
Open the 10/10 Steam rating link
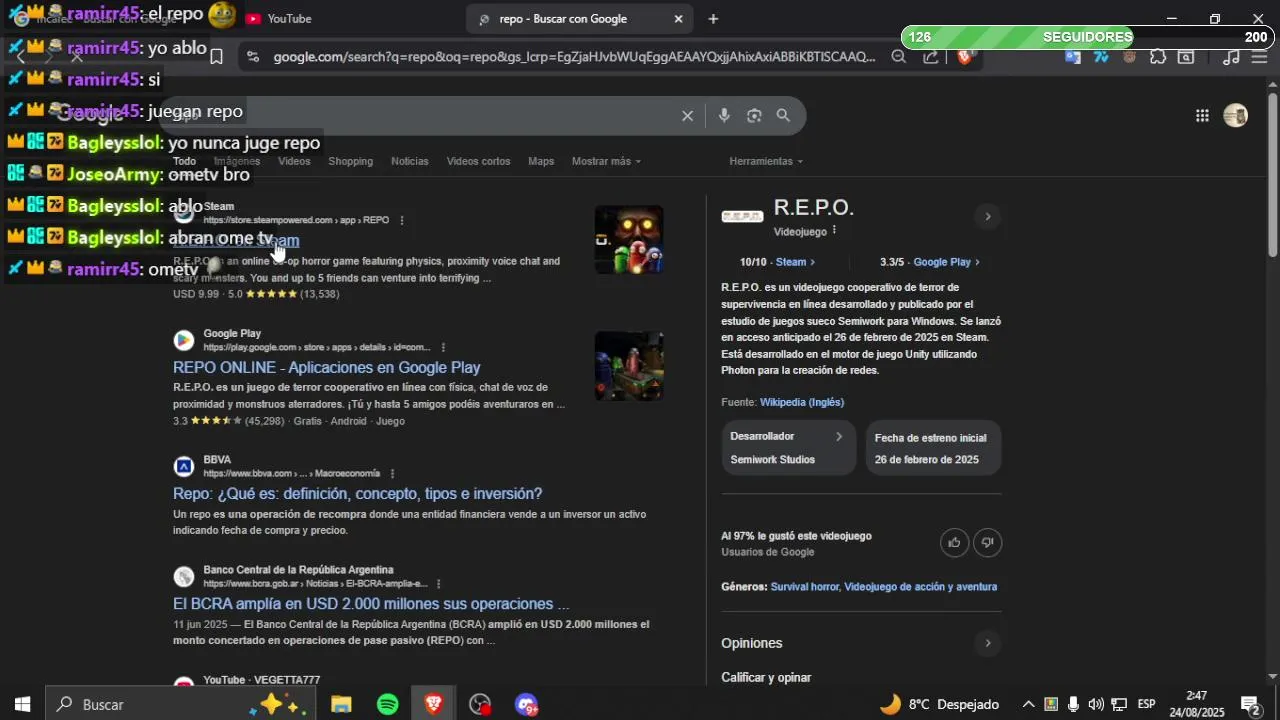(777, 262)
